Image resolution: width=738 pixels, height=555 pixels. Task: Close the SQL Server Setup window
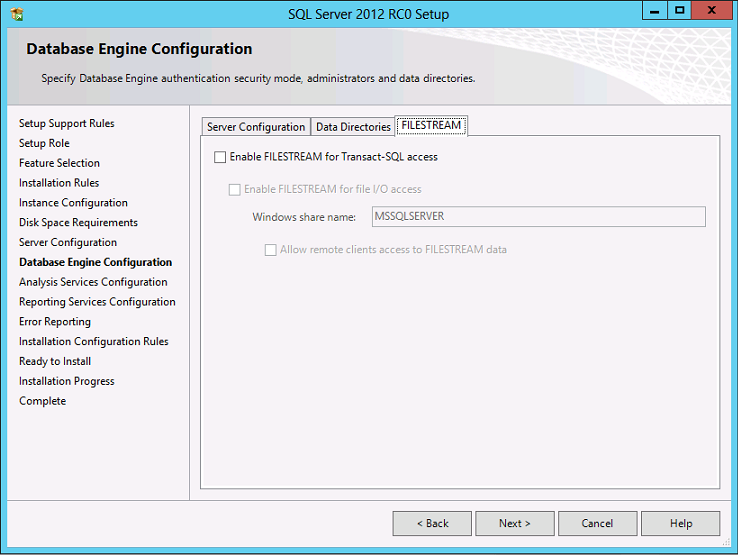pyautogui.click(x=712, y=10)
